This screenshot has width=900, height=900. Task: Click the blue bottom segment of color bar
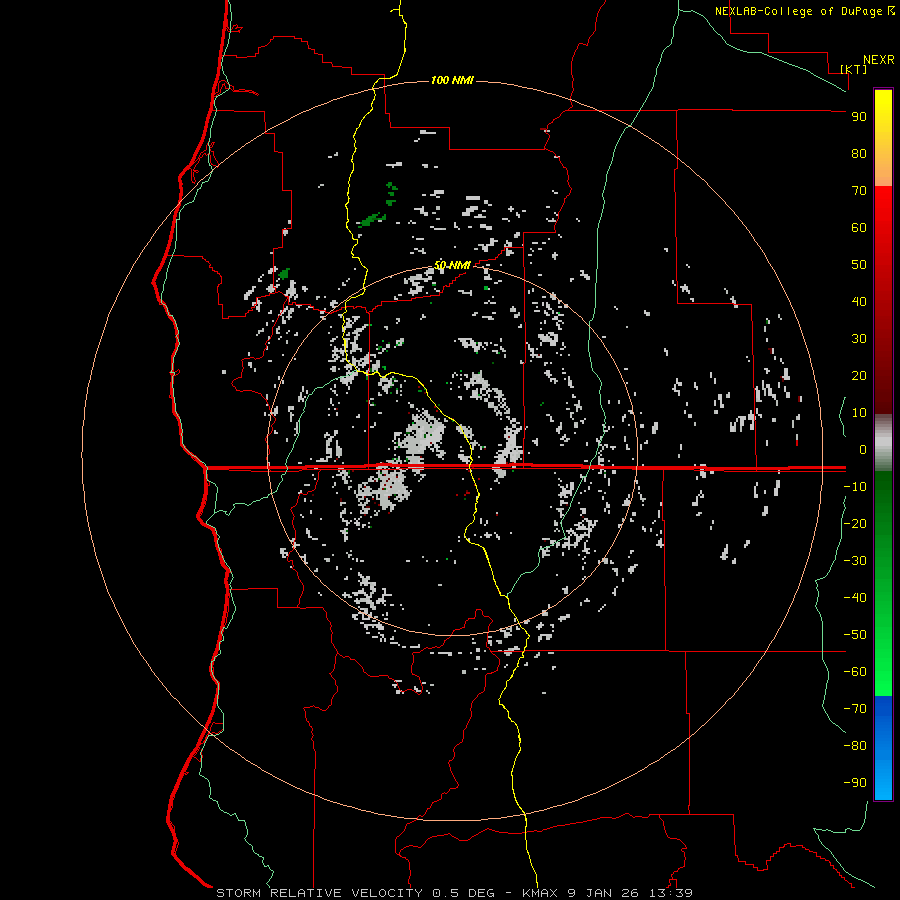[883, 747]
